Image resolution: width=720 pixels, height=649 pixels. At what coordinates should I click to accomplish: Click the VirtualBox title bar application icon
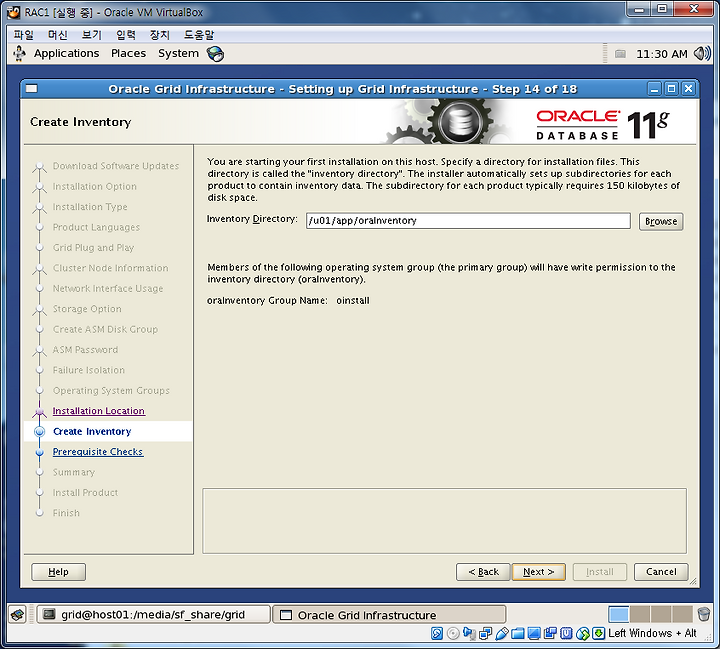13,12
